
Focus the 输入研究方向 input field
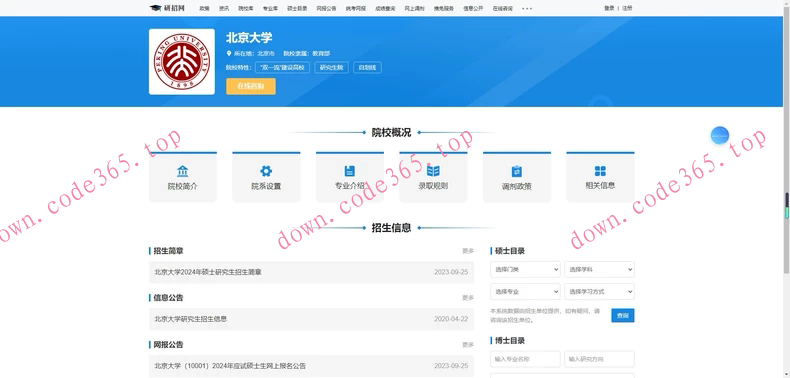(599, 359)
